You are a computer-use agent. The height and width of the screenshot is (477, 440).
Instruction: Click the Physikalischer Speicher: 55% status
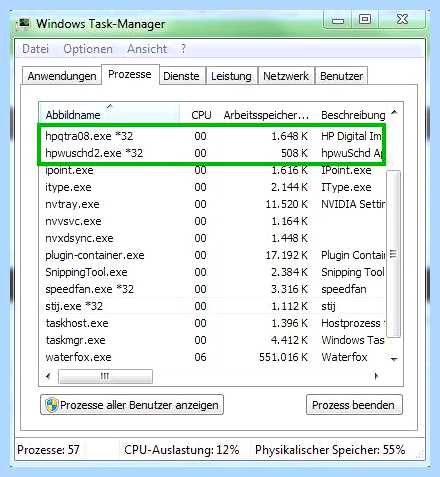pyautogui.click(x=330, y=450)
